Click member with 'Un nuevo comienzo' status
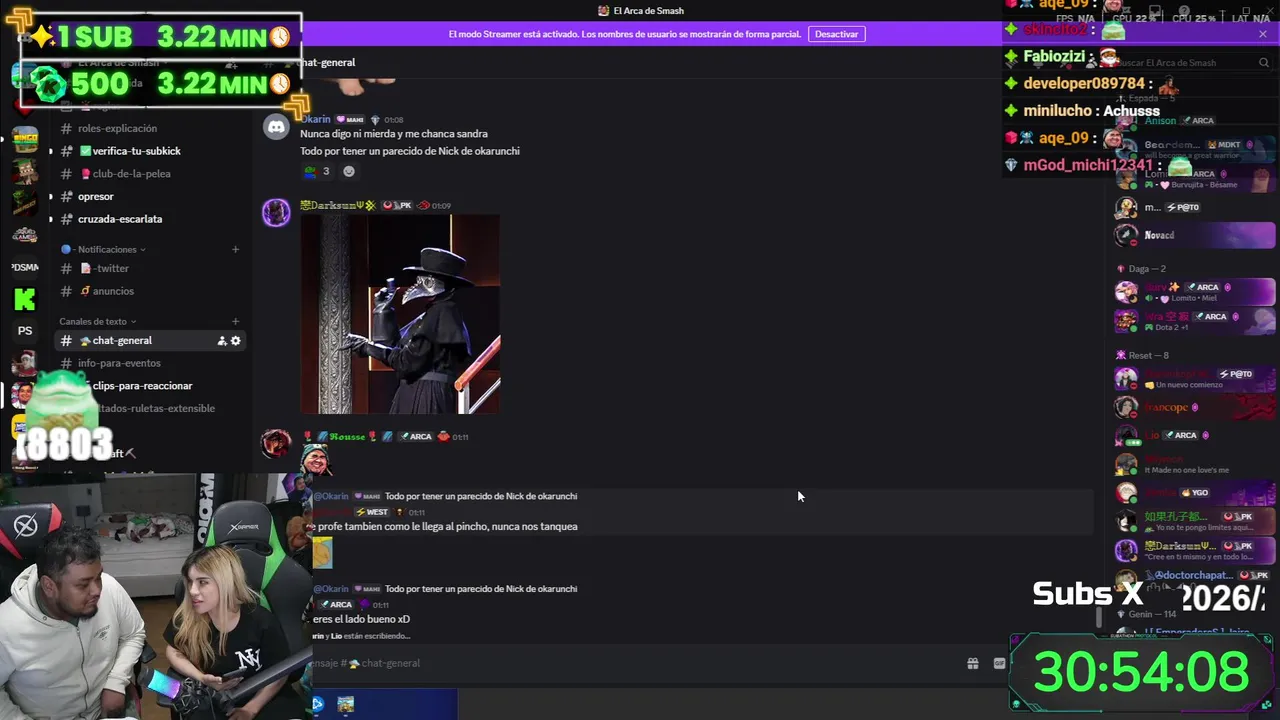This screenshot has height=720, width=1280. (1195, 379)
